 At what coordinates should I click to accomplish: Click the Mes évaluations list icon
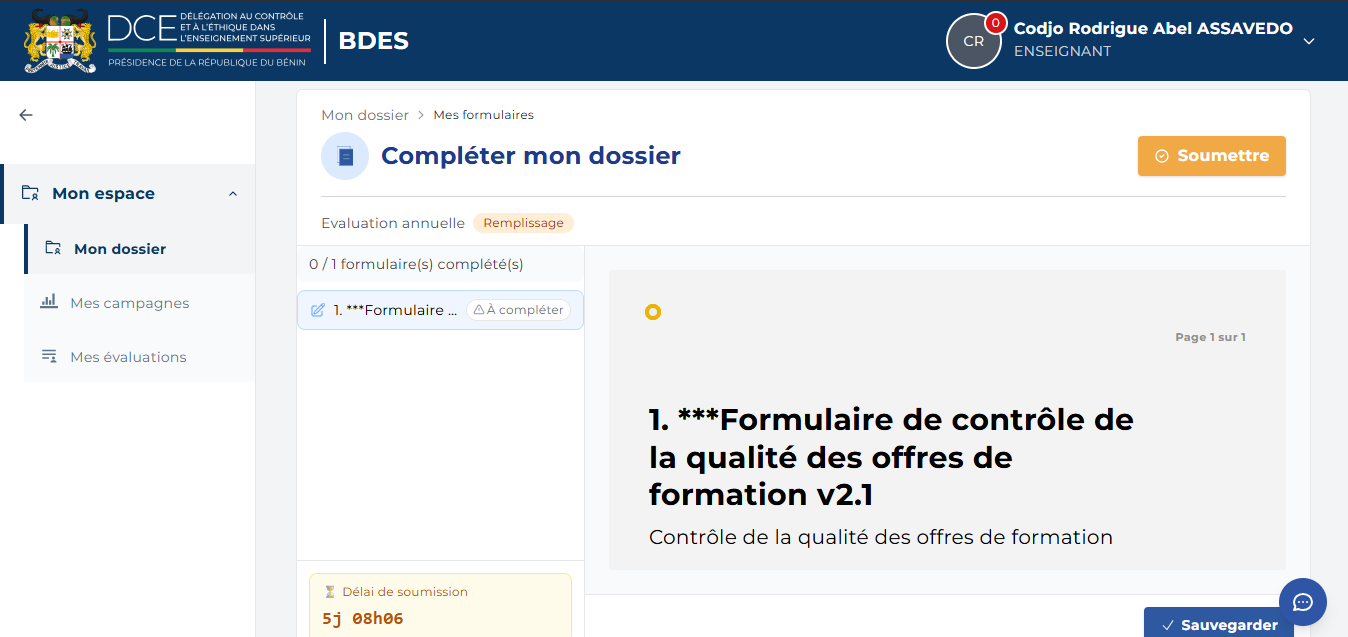49,356
